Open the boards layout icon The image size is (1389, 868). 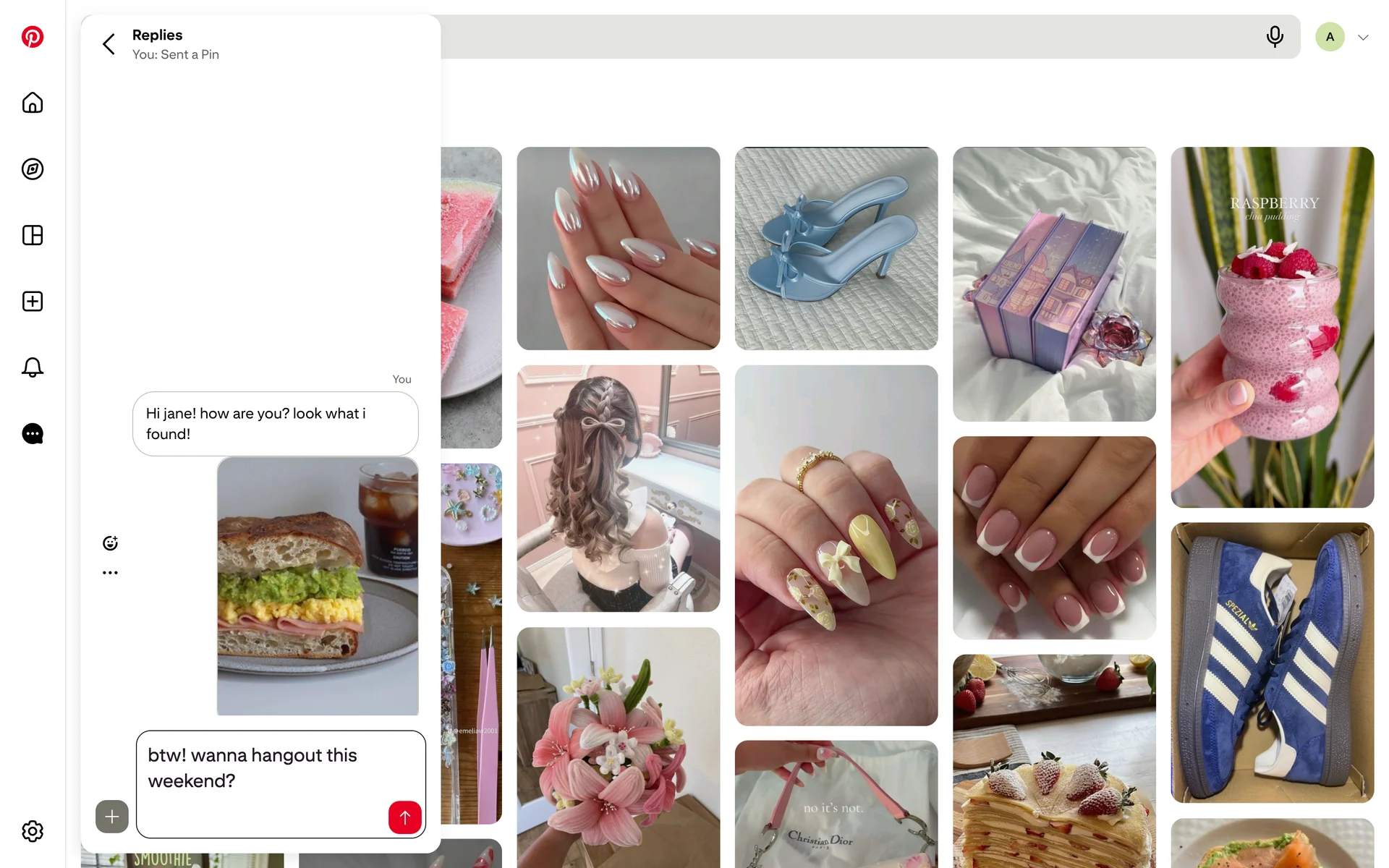tap(33, 235)
